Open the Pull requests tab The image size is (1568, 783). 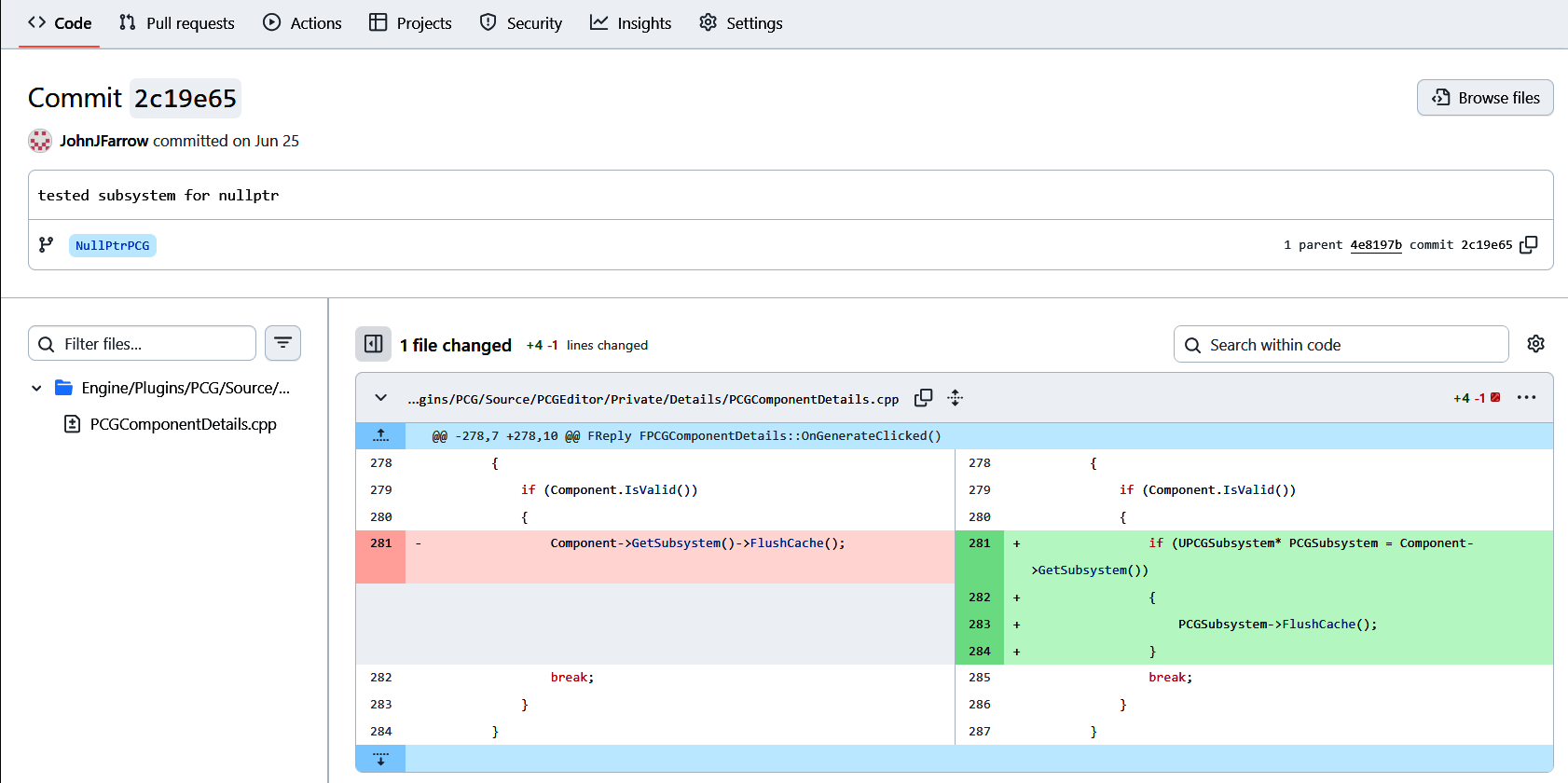pyautogui.click(x=177, y=23)
